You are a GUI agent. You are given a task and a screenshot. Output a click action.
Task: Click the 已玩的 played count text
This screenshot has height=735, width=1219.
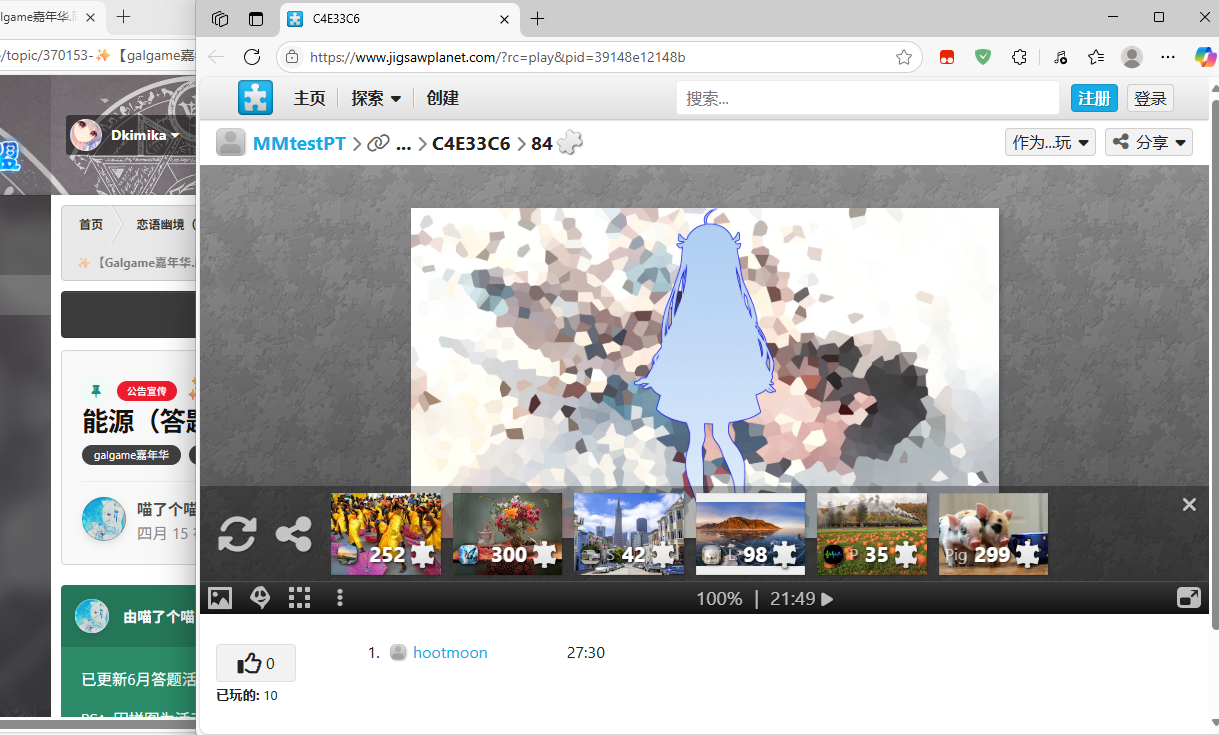pyautogui.click(x=247, y=695)
